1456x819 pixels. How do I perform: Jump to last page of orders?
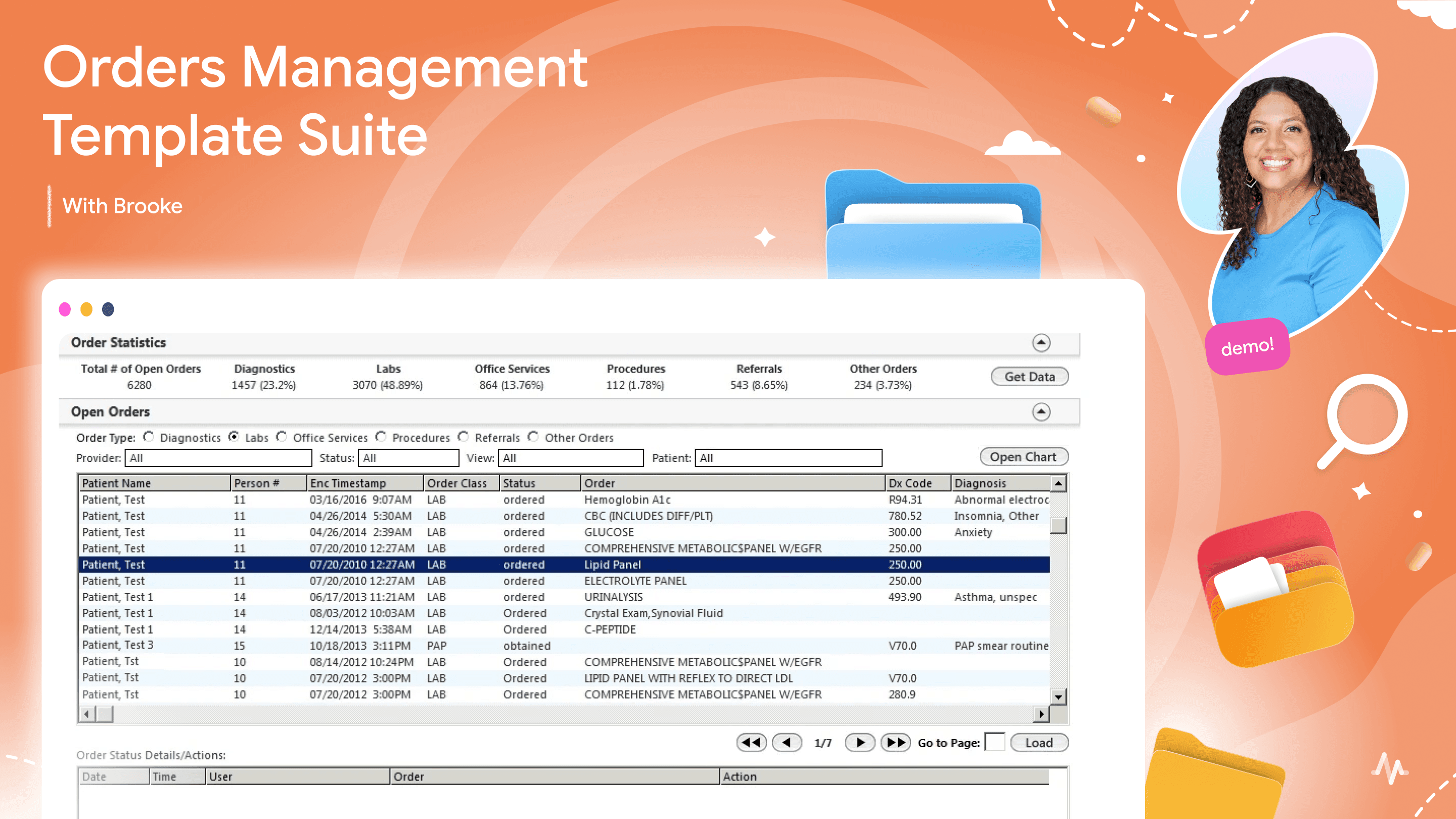[895, 742]
